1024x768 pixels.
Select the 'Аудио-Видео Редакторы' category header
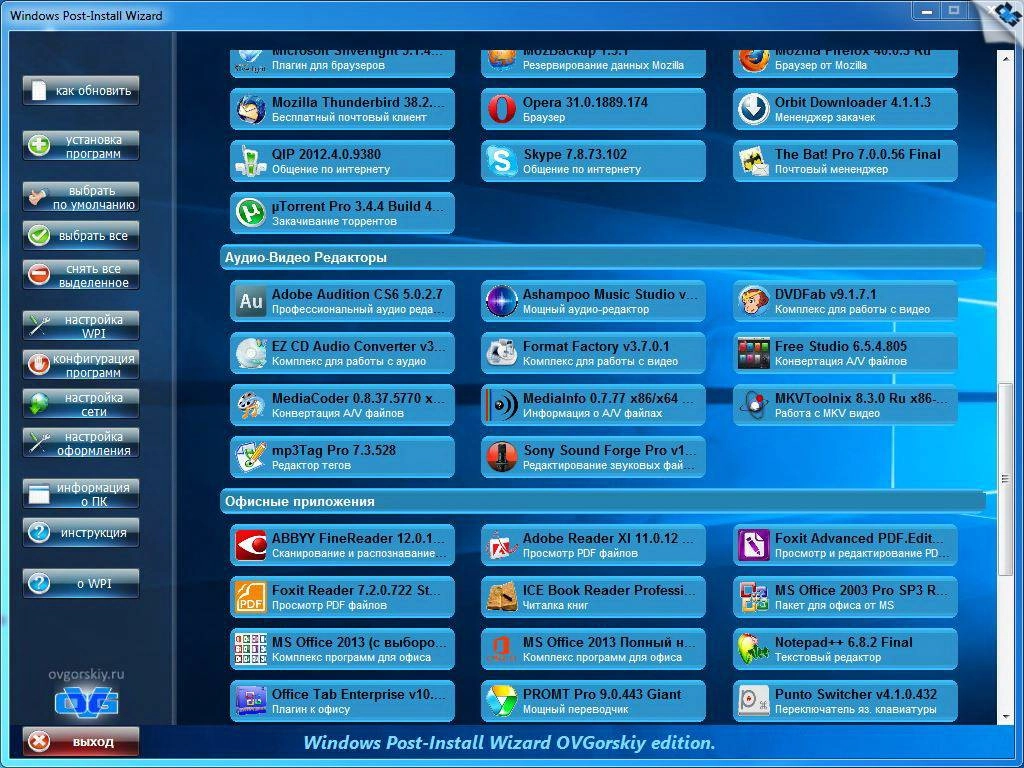tap(601, 257)
